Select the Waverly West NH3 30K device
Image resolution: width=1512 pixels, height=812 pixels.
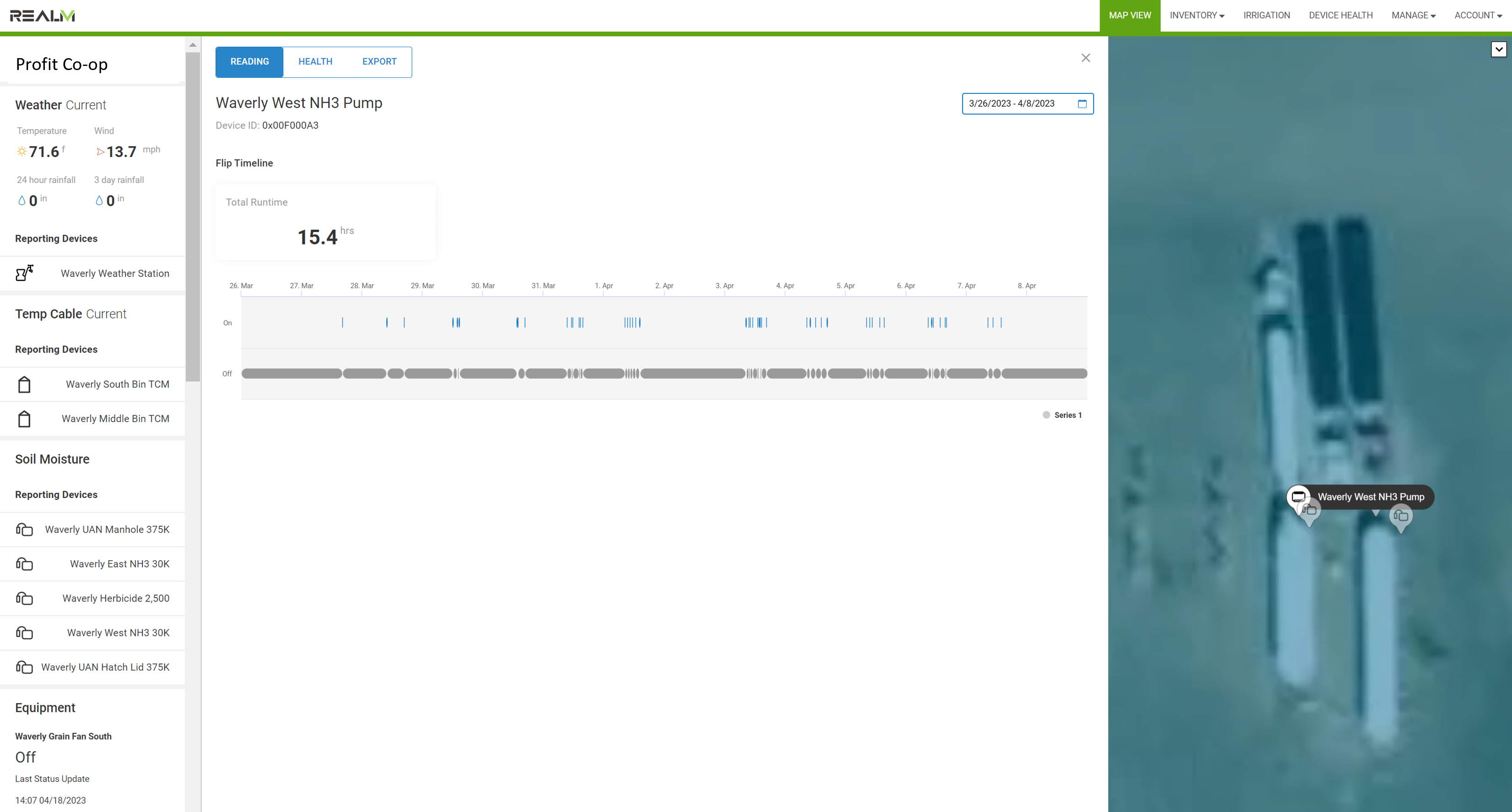(x=118, y=633)
